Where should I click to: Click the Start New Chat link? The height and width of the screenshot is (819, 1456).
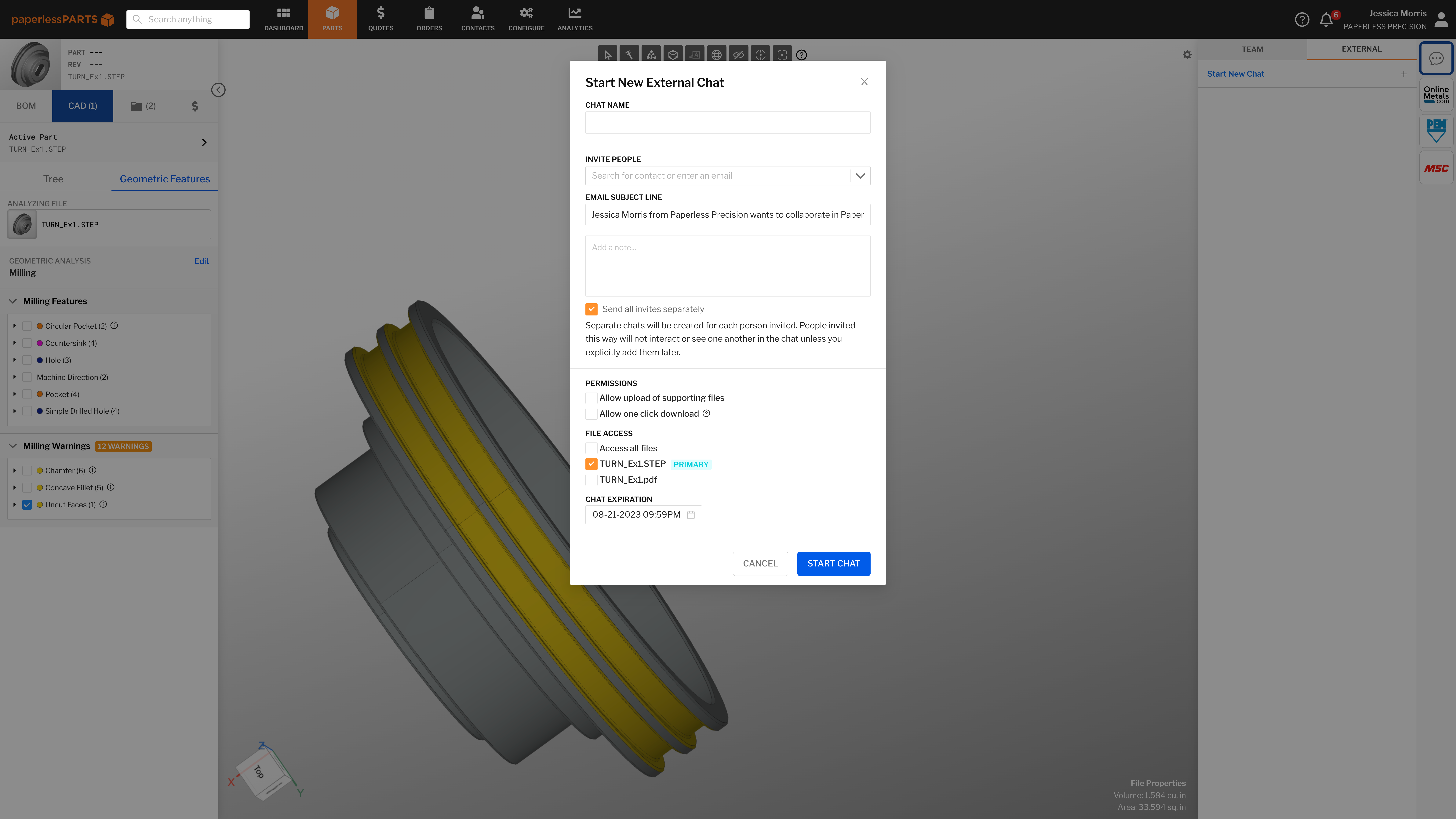(1236, 74)
